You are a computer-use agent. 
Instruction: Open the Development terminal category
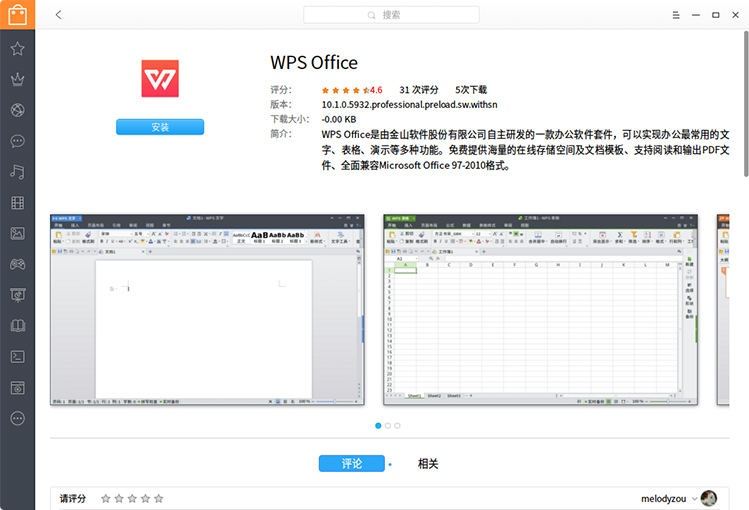17,356
